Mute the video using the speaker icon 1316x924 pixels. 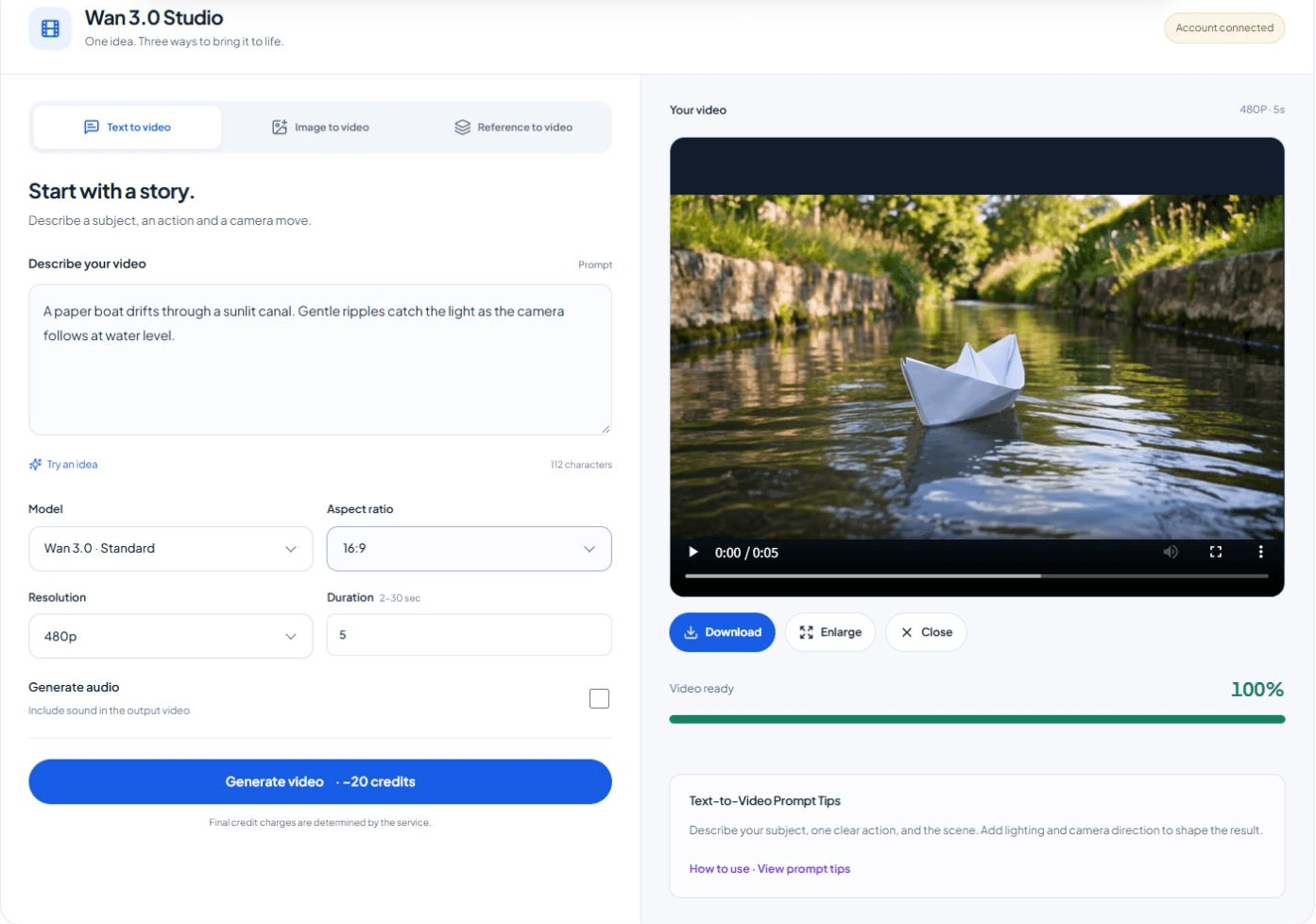coord(1171,552)
